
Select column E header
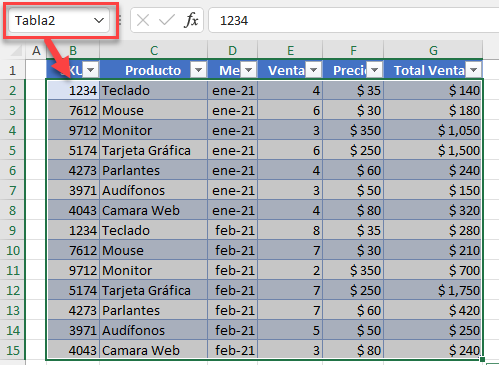(290, 50)
